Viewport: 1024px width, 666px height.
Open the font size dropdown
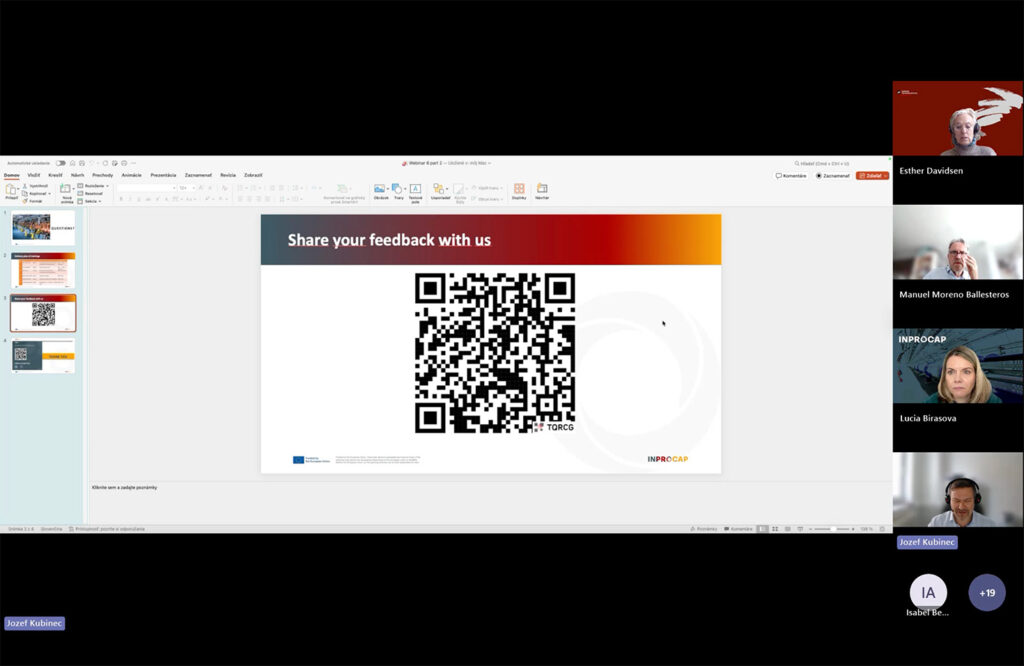tap(193, 187)
